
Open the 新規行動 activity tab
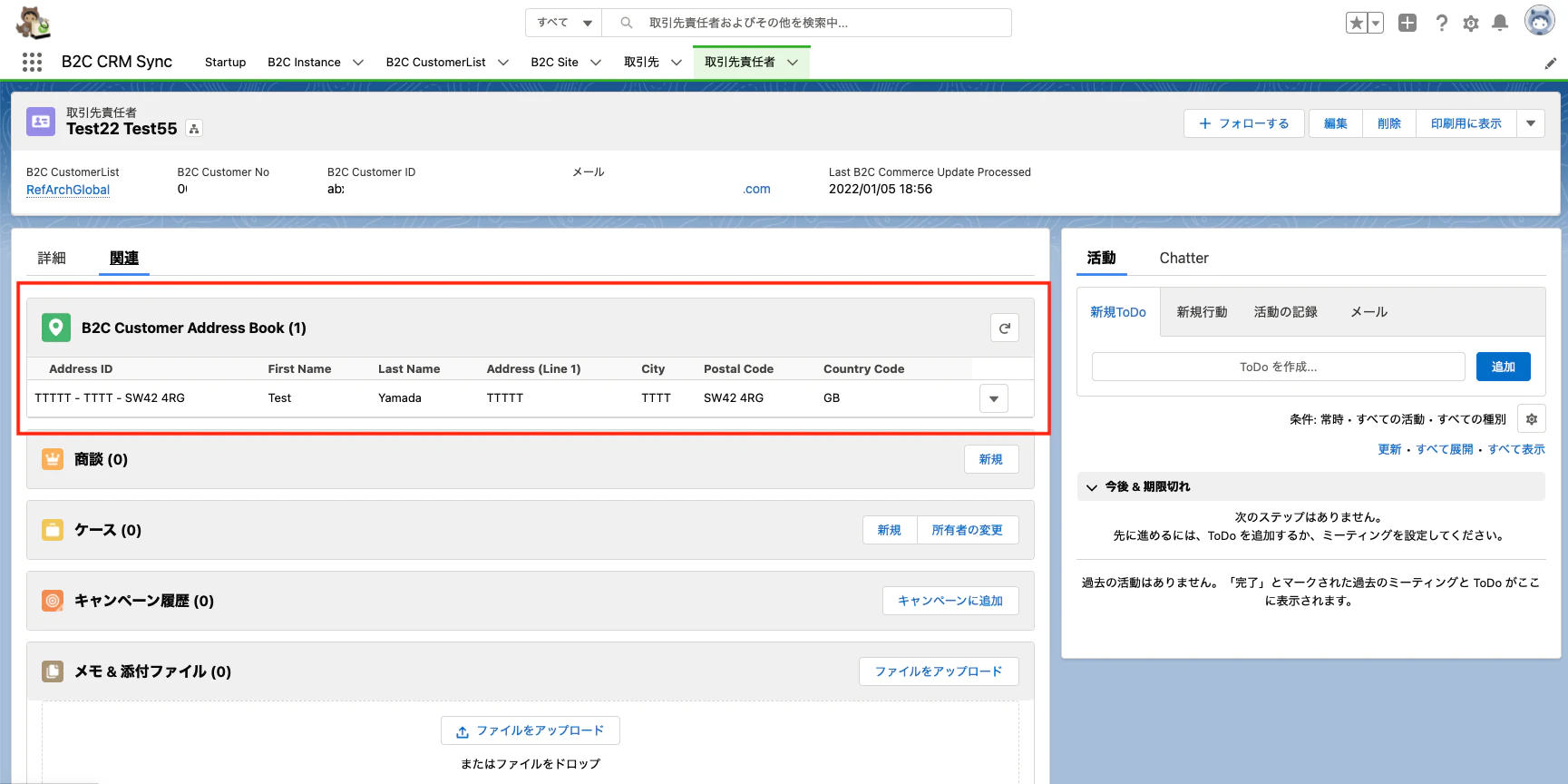coord(1202,312)
